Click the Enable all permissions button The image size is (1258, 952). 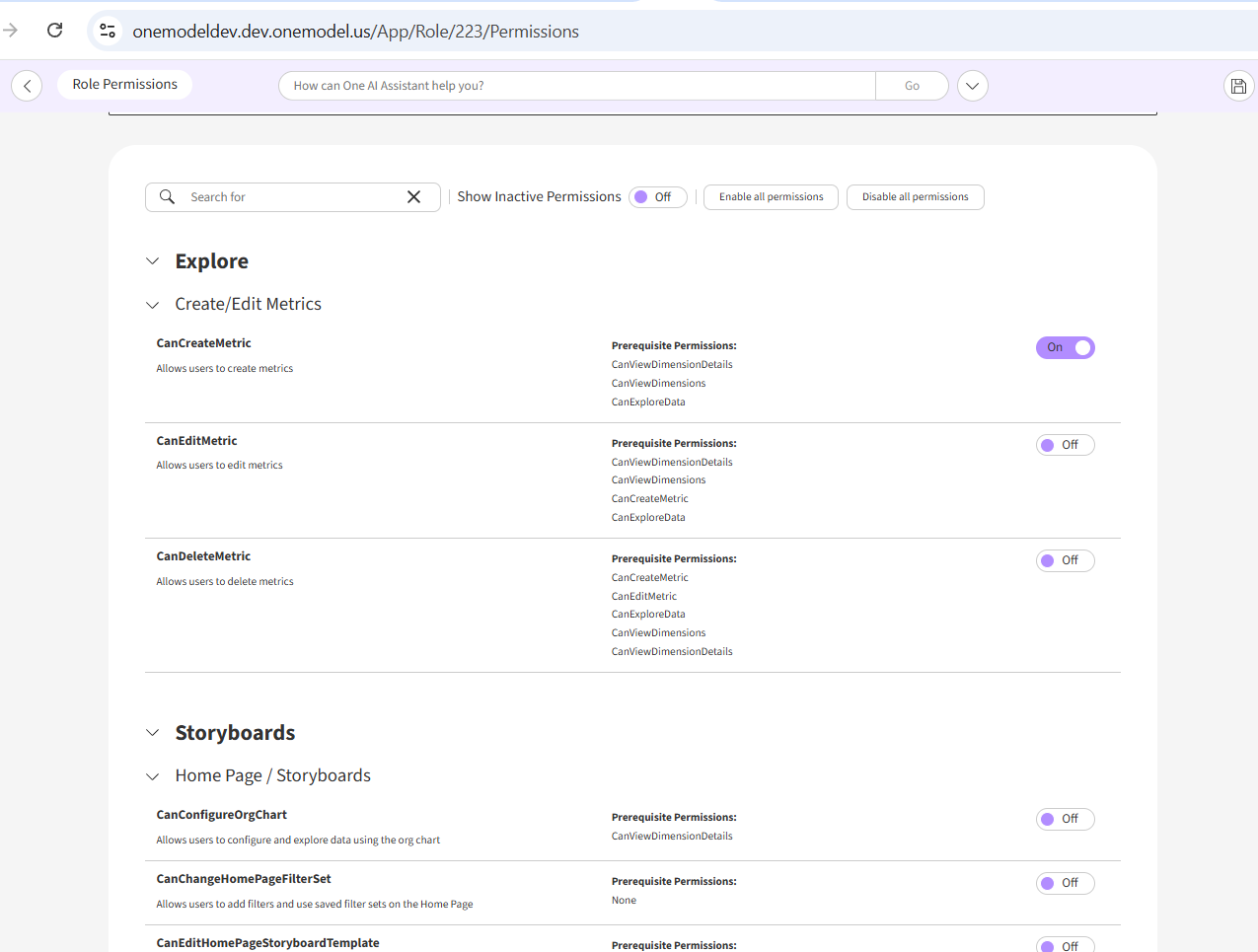tap(771, 197)
